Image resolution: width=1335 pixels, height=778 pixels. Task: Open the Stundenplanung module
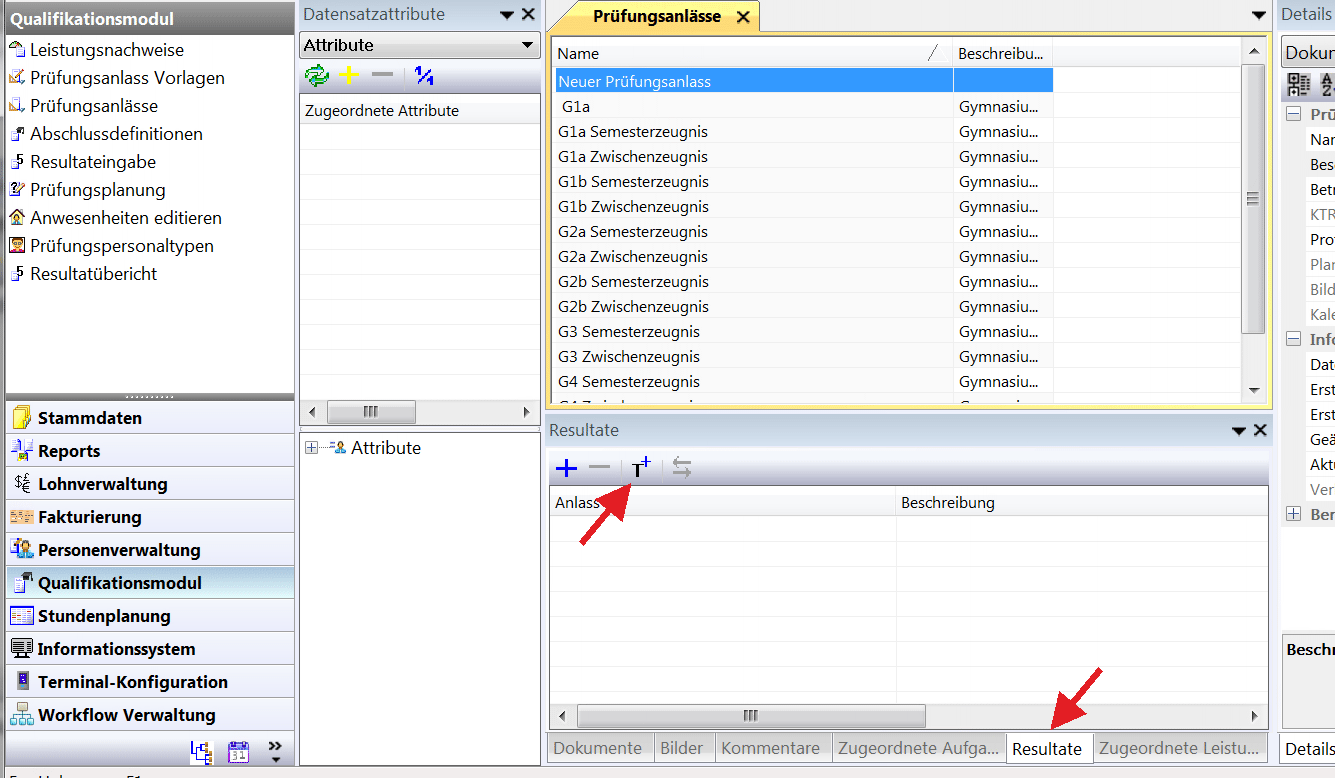(x=104, y=616)
